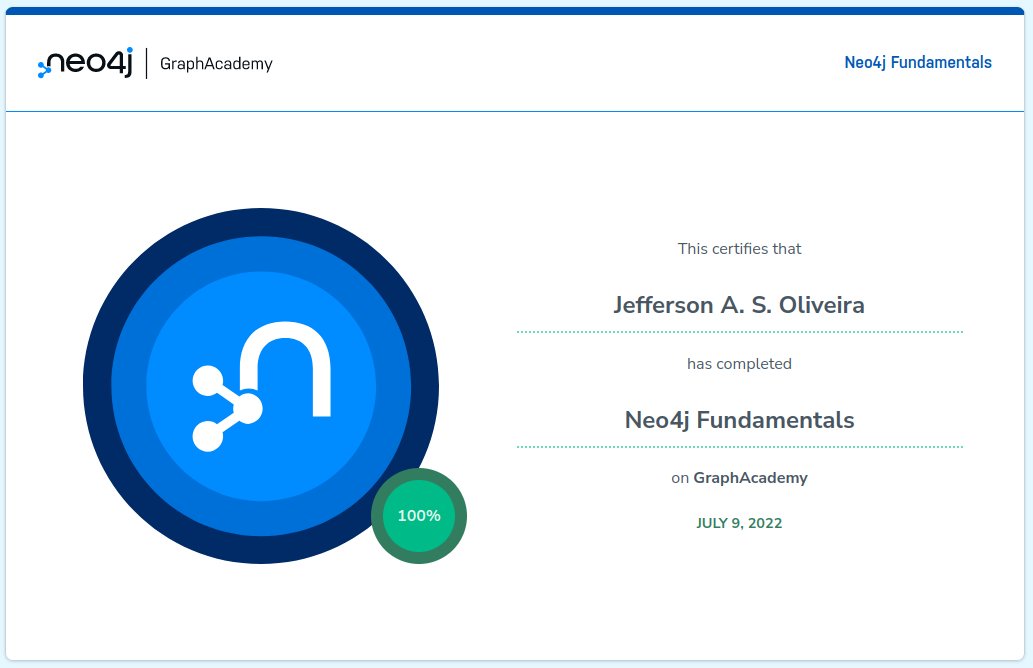Click the neo4j logo in header
Image resolution: width=1033 pixels, height=668 pixels.
(85, 63)
